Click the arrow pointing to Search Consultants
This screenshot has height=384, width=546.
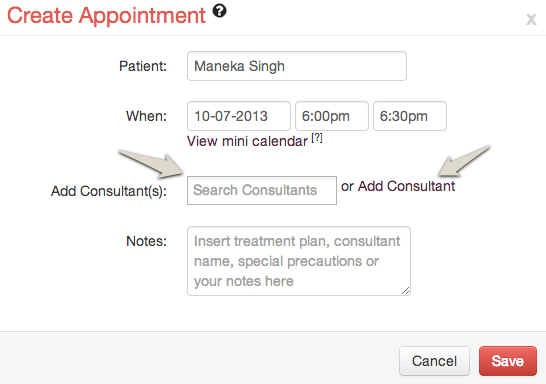point(151,163)
